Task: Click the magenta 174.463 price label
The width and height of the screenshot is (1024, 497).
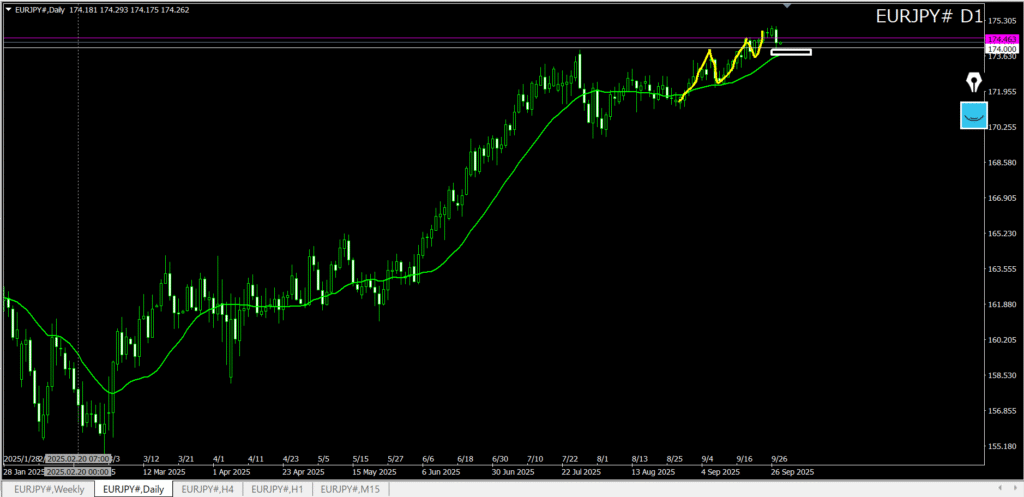Action: pyautogui.click(x=1001, y=39)
